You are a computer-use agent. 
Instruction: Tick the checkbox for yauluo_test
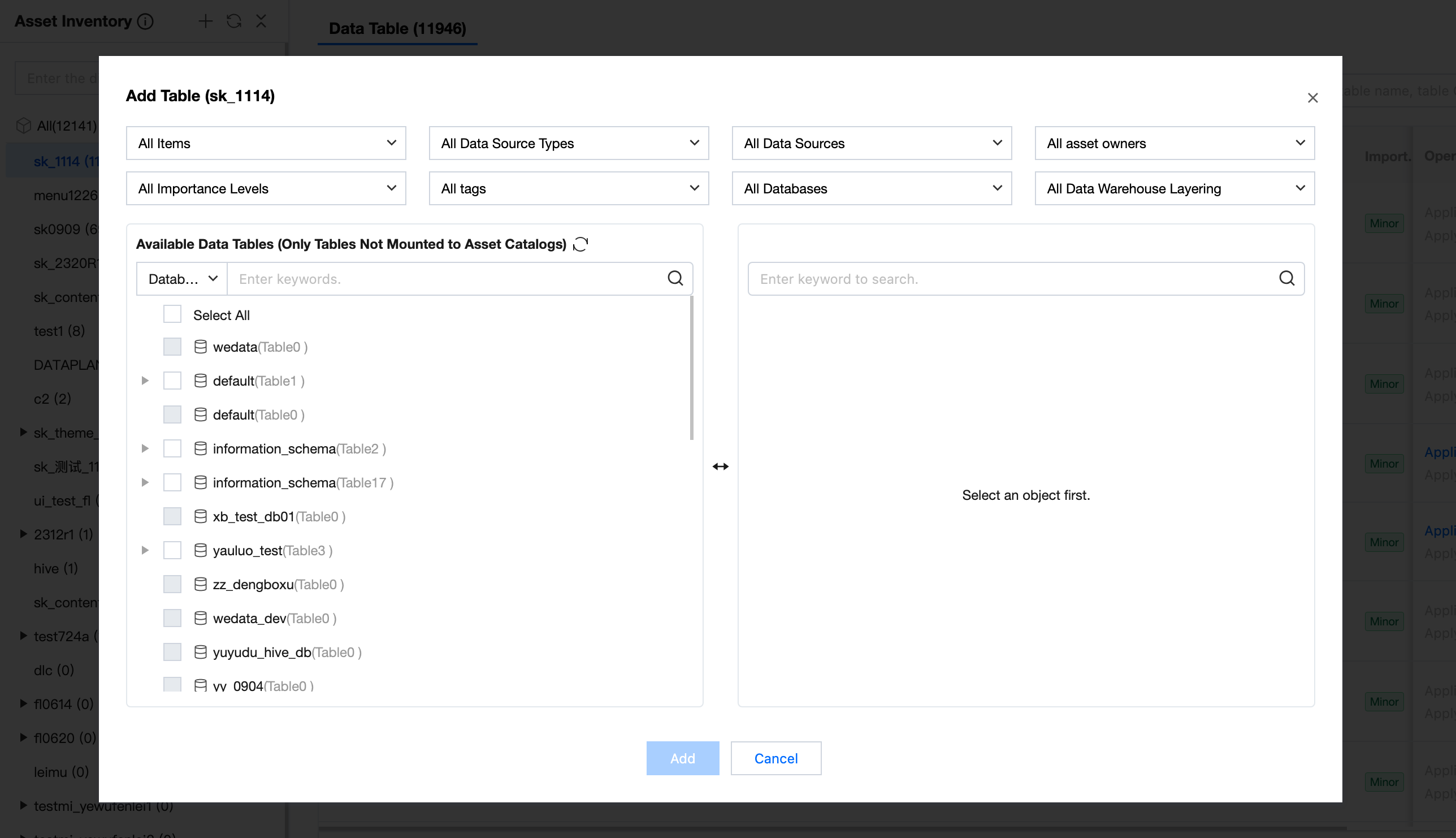[x=172, y=550]
